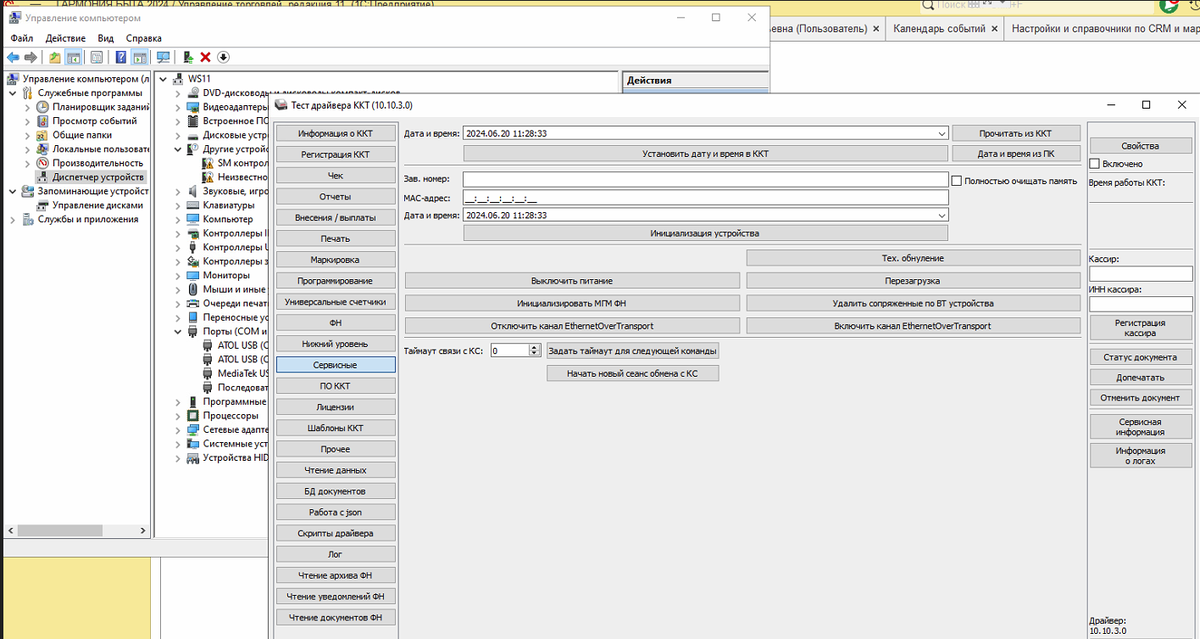
Task: Expand the Звуковые, игровые devices node
Action: pos(178,191)
